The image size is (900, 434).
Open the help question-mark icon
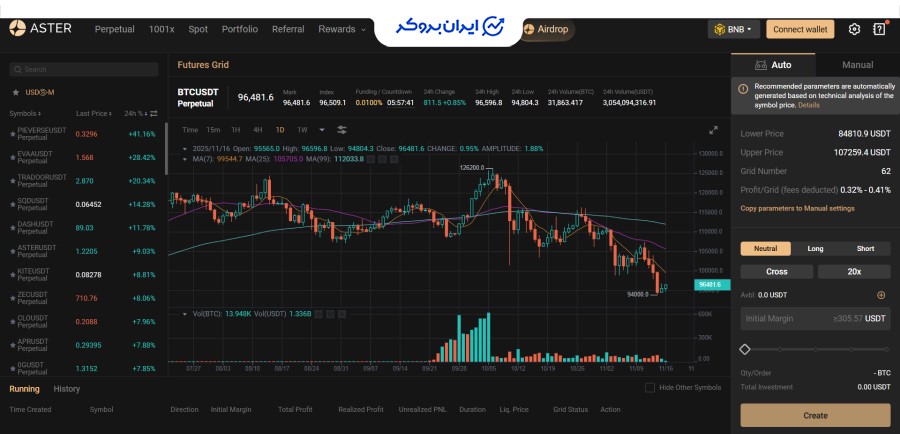879,29
